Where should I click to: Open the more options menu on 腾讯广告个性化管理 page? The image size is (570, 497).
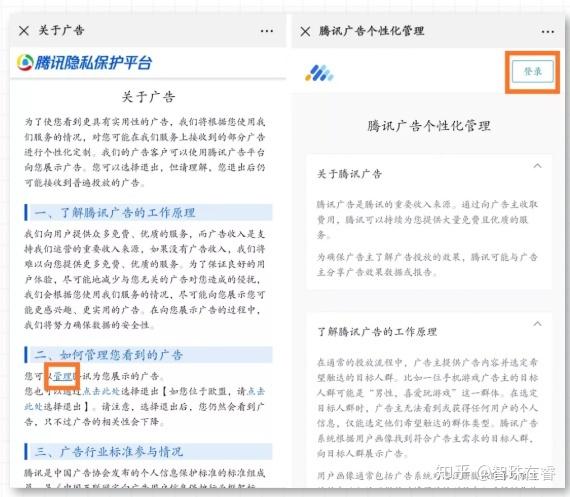[x=548, y=32]
